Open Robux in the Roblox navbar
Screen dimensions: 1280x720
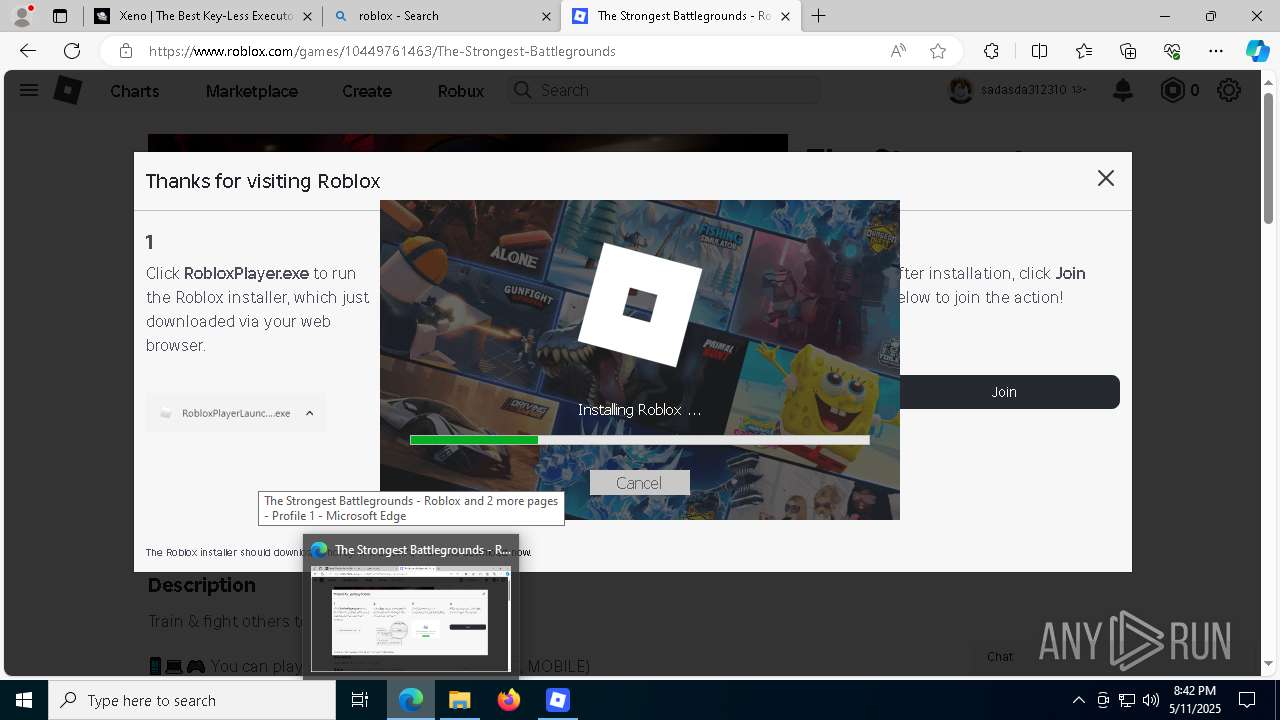(460, 91)
